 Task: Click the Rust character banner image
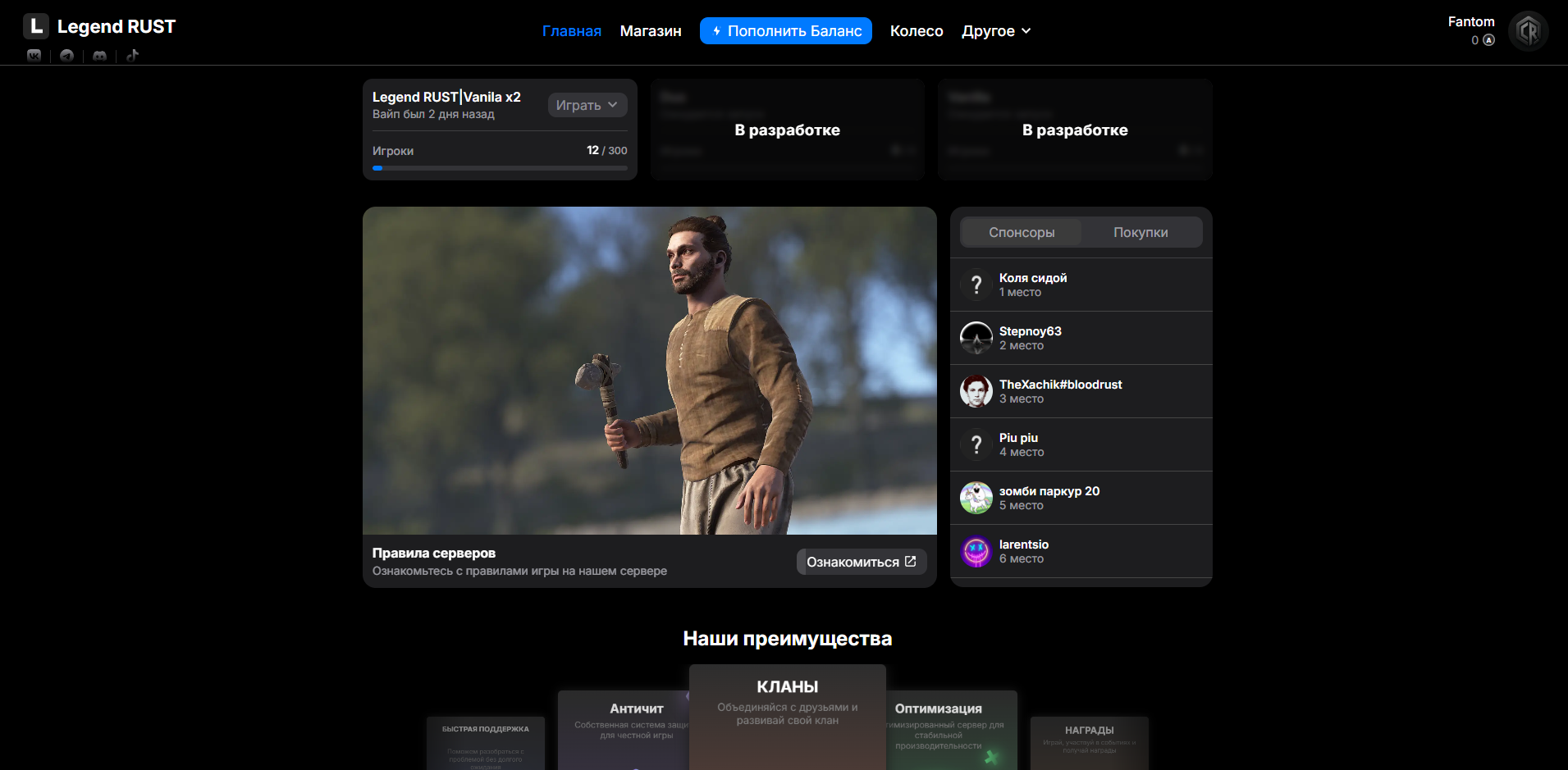650,371
